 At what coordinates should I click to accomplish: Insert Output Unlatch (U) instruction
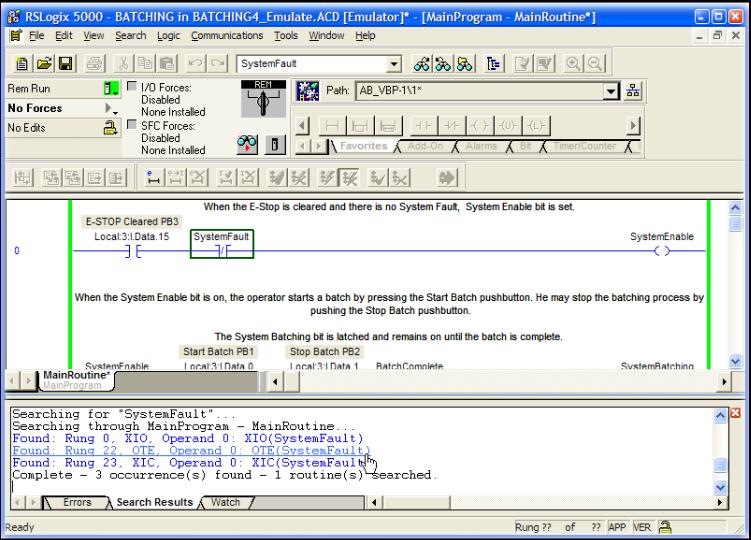508,126
